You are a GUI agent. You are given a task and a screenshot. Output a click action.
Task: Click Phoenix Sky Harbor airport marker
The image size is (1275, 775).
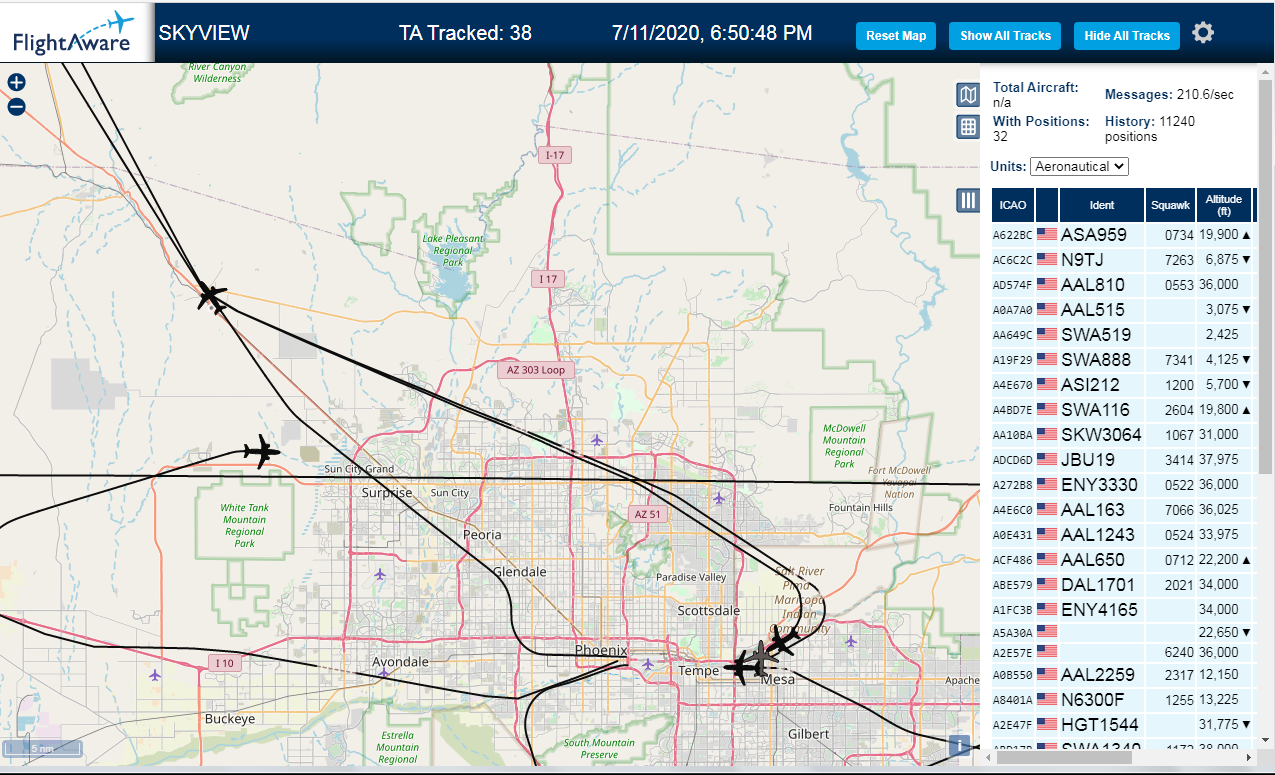pos(648,663)
